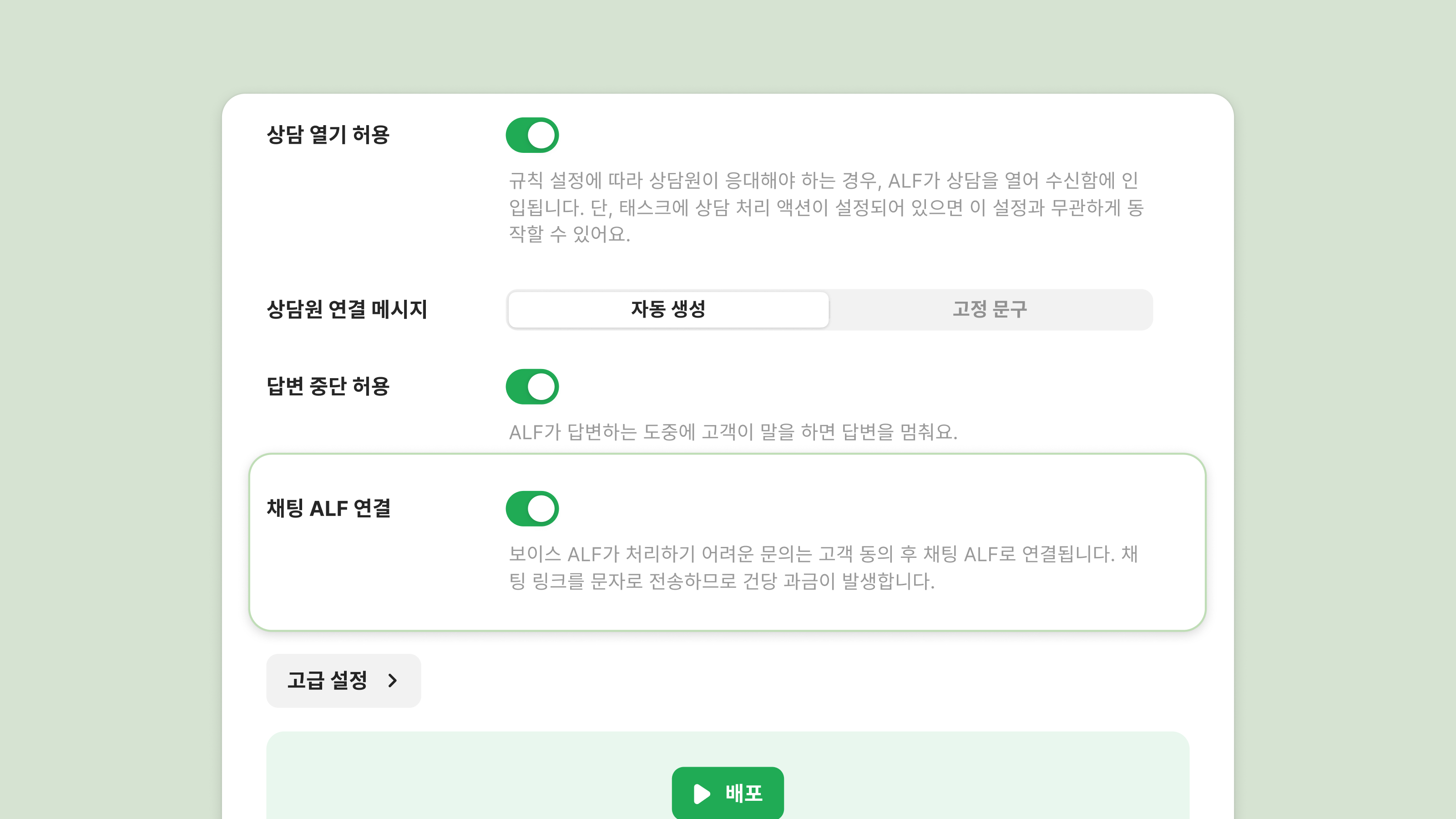Select the 자동 생성 tab
Image resolution: width=1456 pixels, height=819 pixels.
coord(668,309)
